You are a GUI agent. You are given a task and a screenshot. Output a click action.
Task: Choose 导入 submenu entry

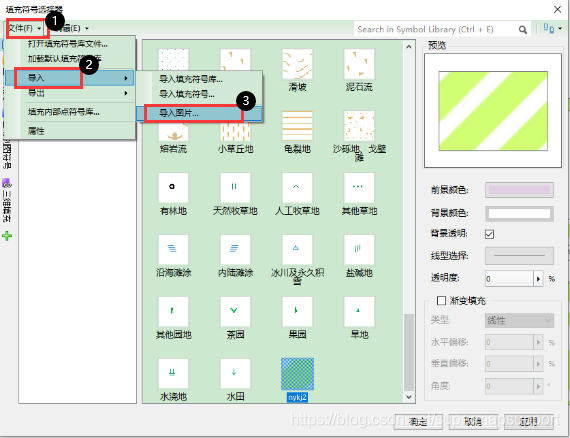(x=70, y=78)
